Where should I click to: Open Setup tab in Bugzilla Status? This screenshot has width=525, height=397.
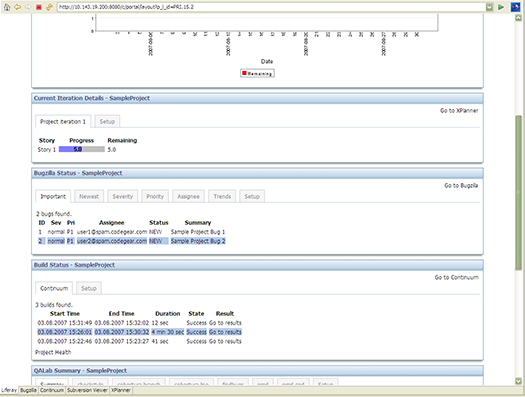[x=252, y=196]
